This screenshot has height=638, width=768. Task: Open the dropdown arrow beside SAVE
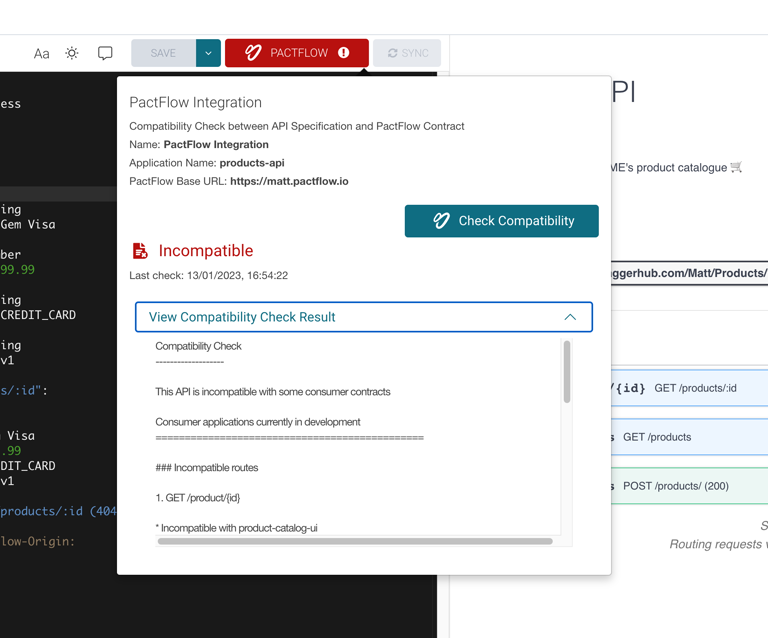click(x=208, y=53)
